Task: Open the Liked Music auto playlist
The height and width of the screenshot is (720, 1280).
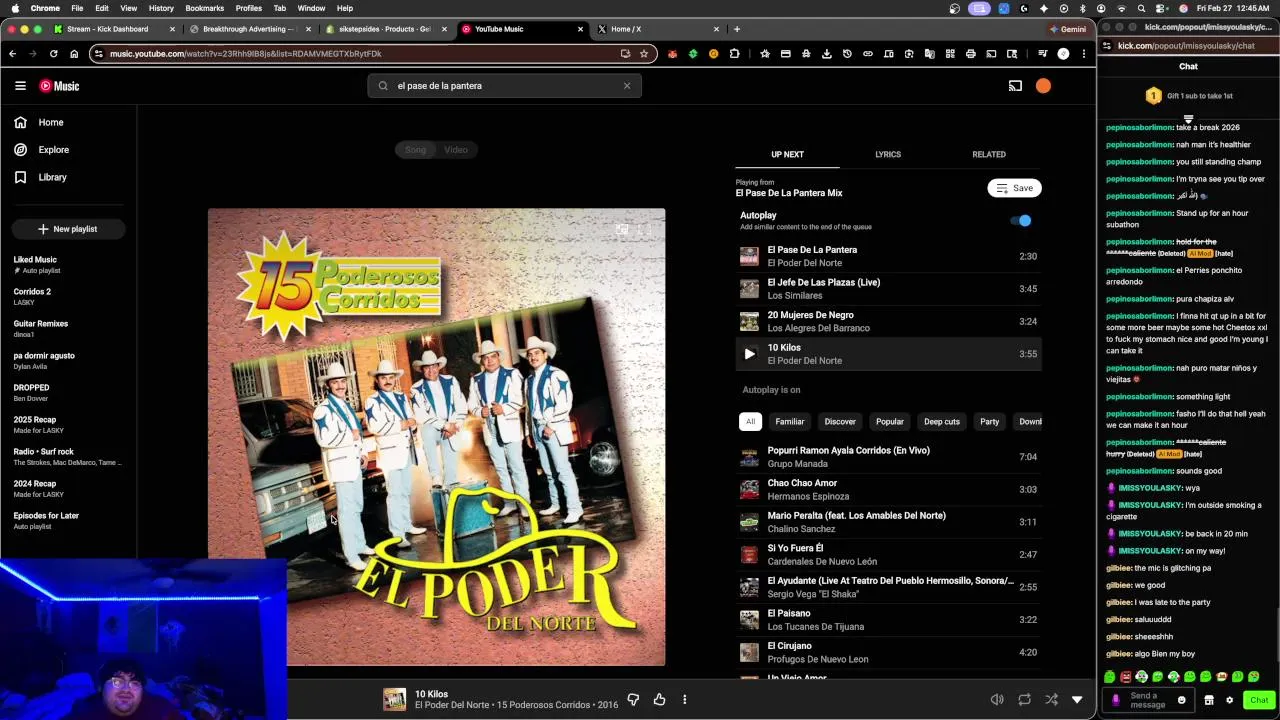Action: 68,264
